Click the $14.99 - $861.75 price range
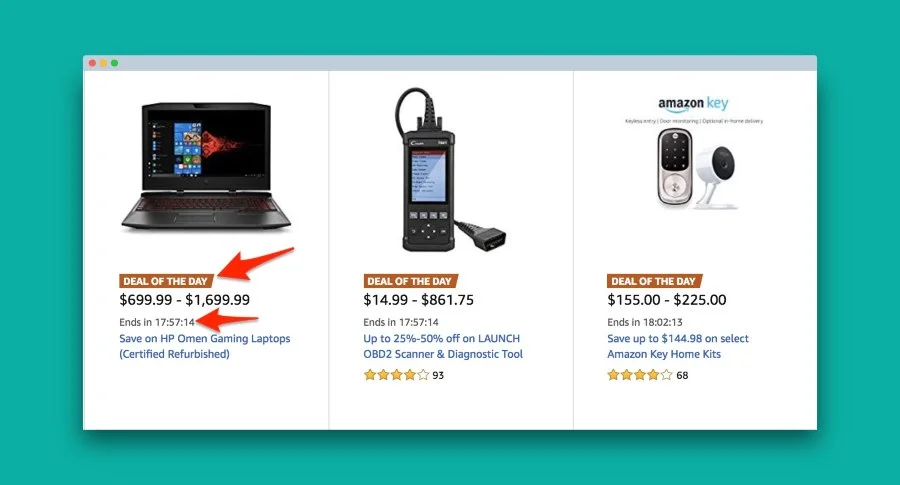 (x=418, y=300)
